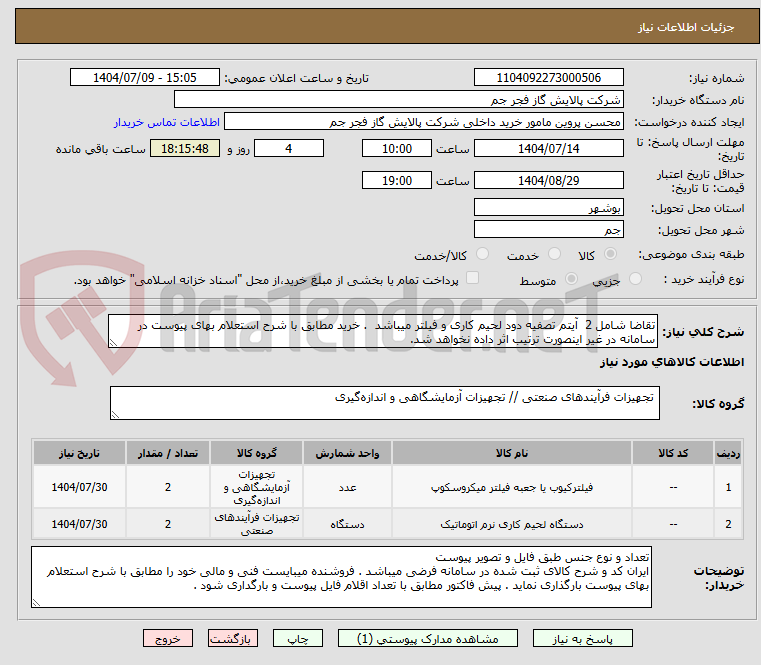Click the کد کالا column header

click(x=673, y=453)
